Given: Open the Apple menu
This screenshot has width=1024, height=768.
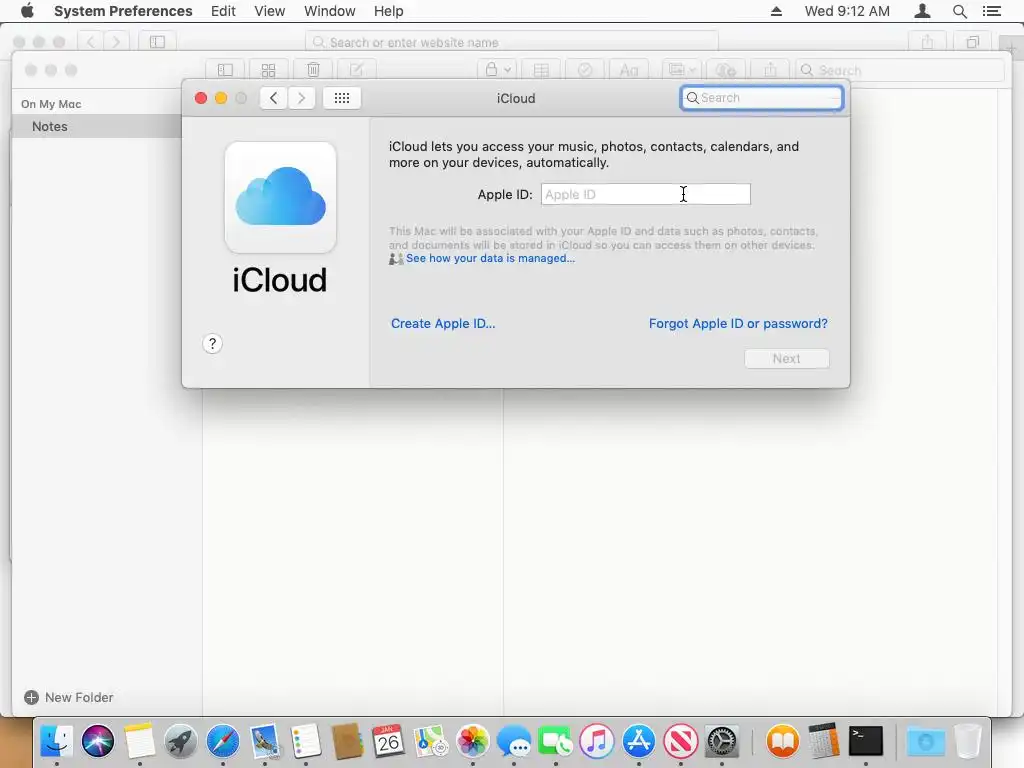Looking at the screenshot, I should click(x=27, y=11).
